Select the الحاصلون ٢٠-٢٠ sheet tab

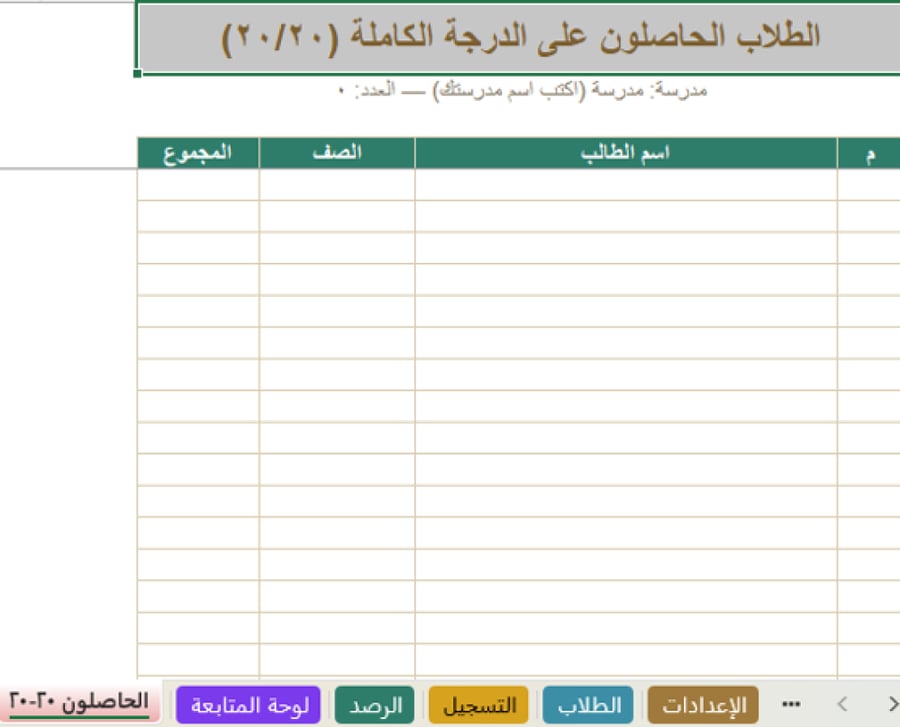click(x=80, y=703)
